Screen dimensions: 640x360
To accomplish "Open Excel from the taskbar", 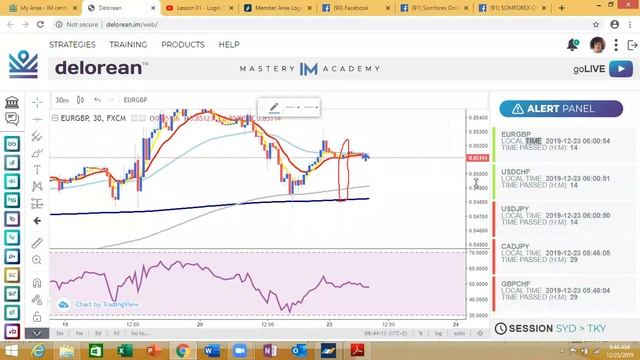I will [124, 351].
